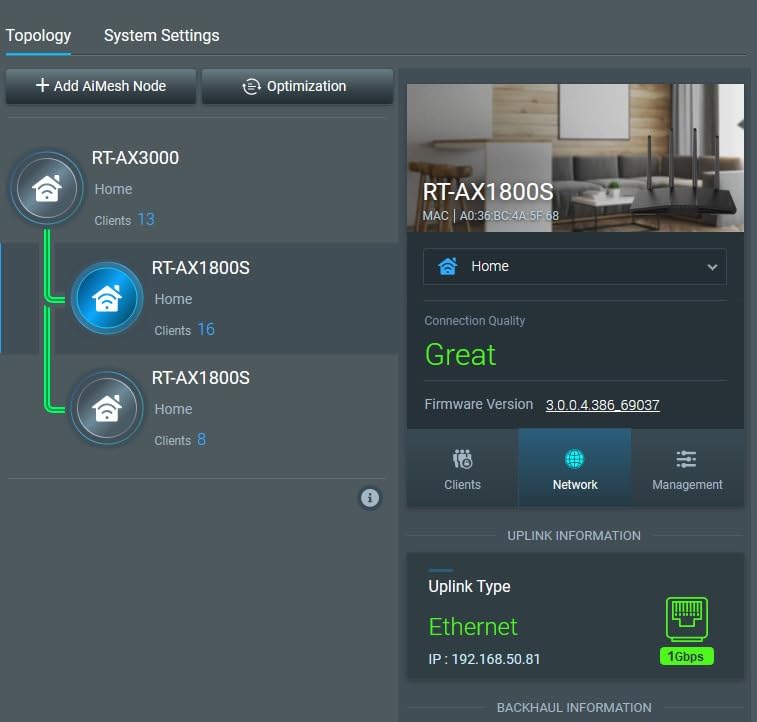Click the 1Gbps speed badge

click(687, 656)
